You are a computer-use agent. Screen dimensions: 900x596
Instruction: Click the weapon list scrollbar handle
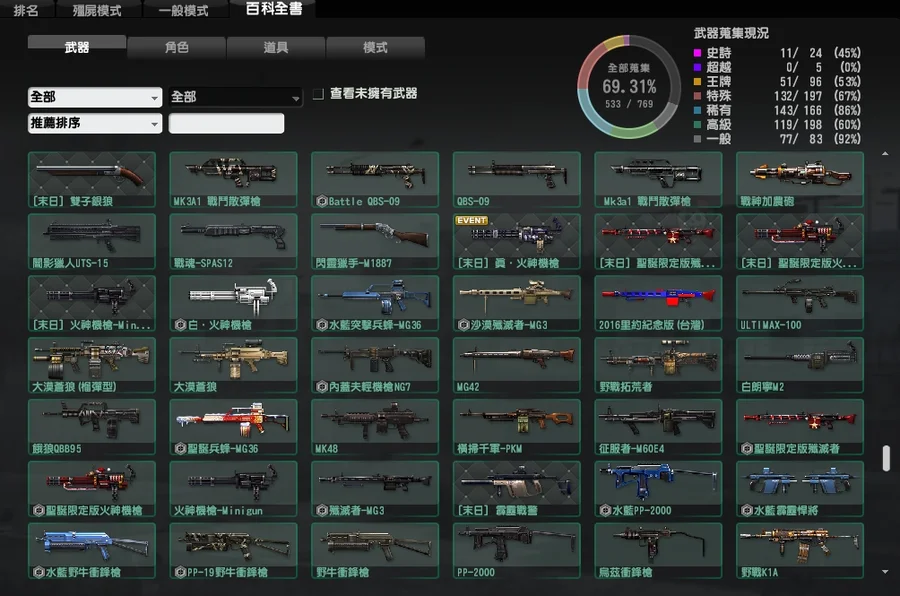click(885, 458)
